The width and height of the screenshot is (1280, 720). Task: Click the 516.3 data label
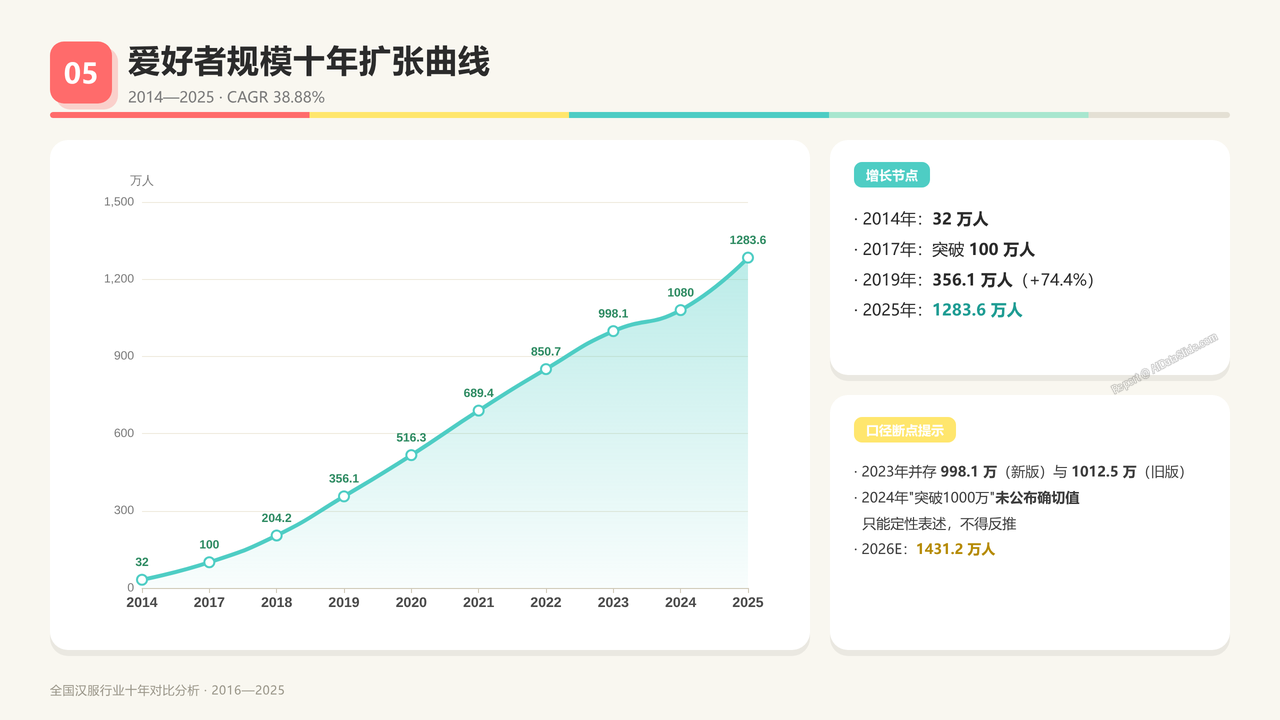pyautogui.click(x=411, y=438)
